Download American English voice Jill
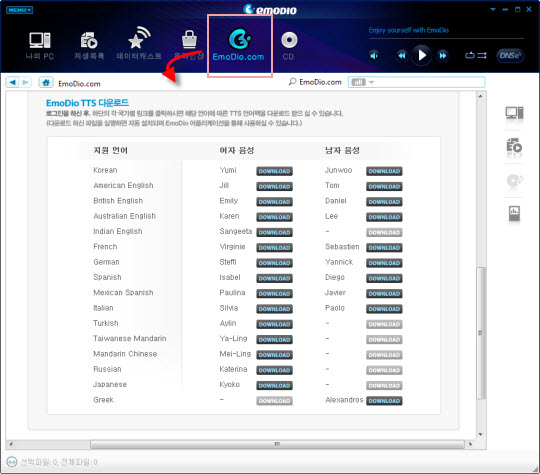The image size is (540, 474). pos(274,186)
